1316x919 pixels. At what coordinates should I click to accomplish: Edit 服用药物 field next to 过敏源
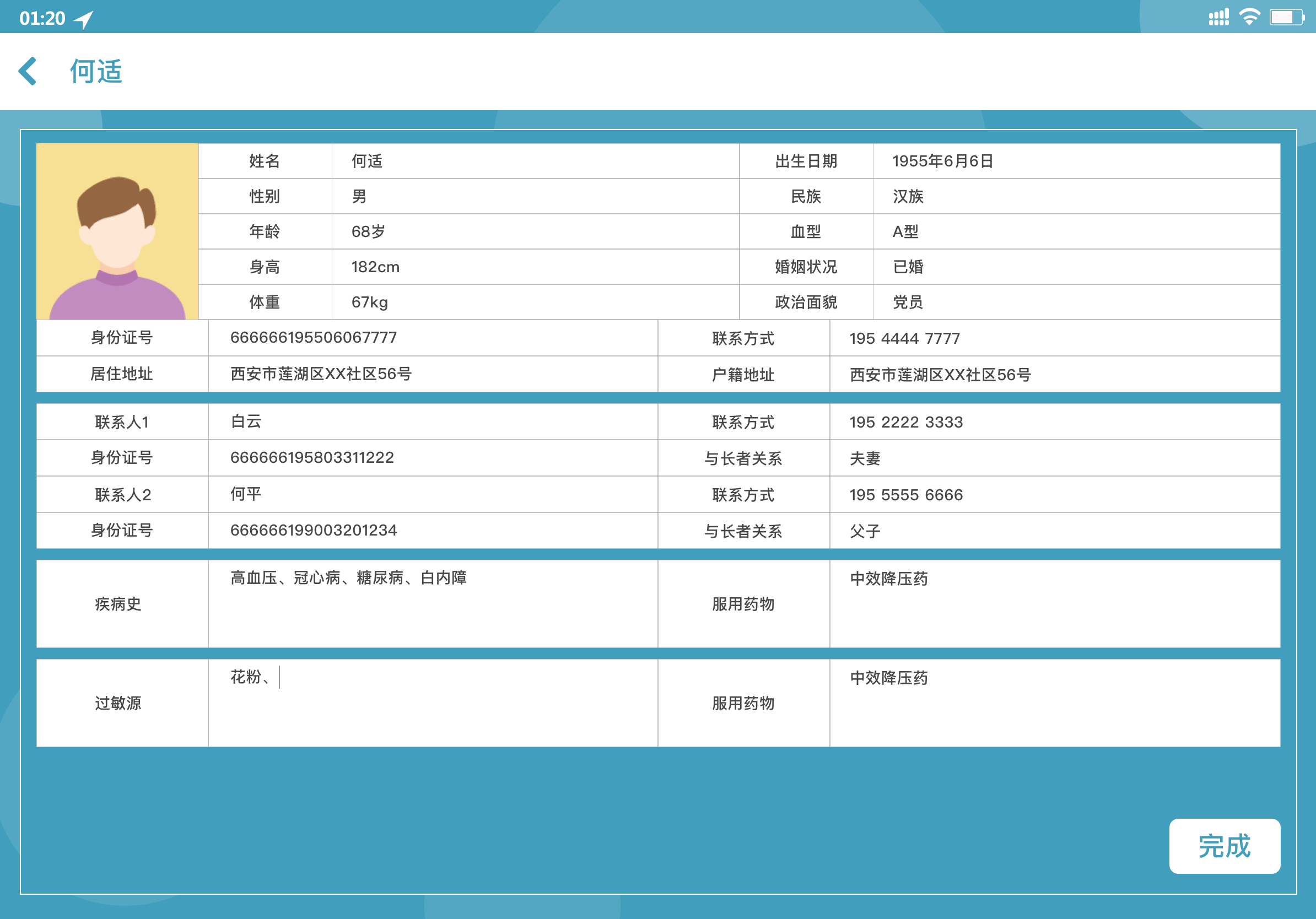[x=1055, y=702]
